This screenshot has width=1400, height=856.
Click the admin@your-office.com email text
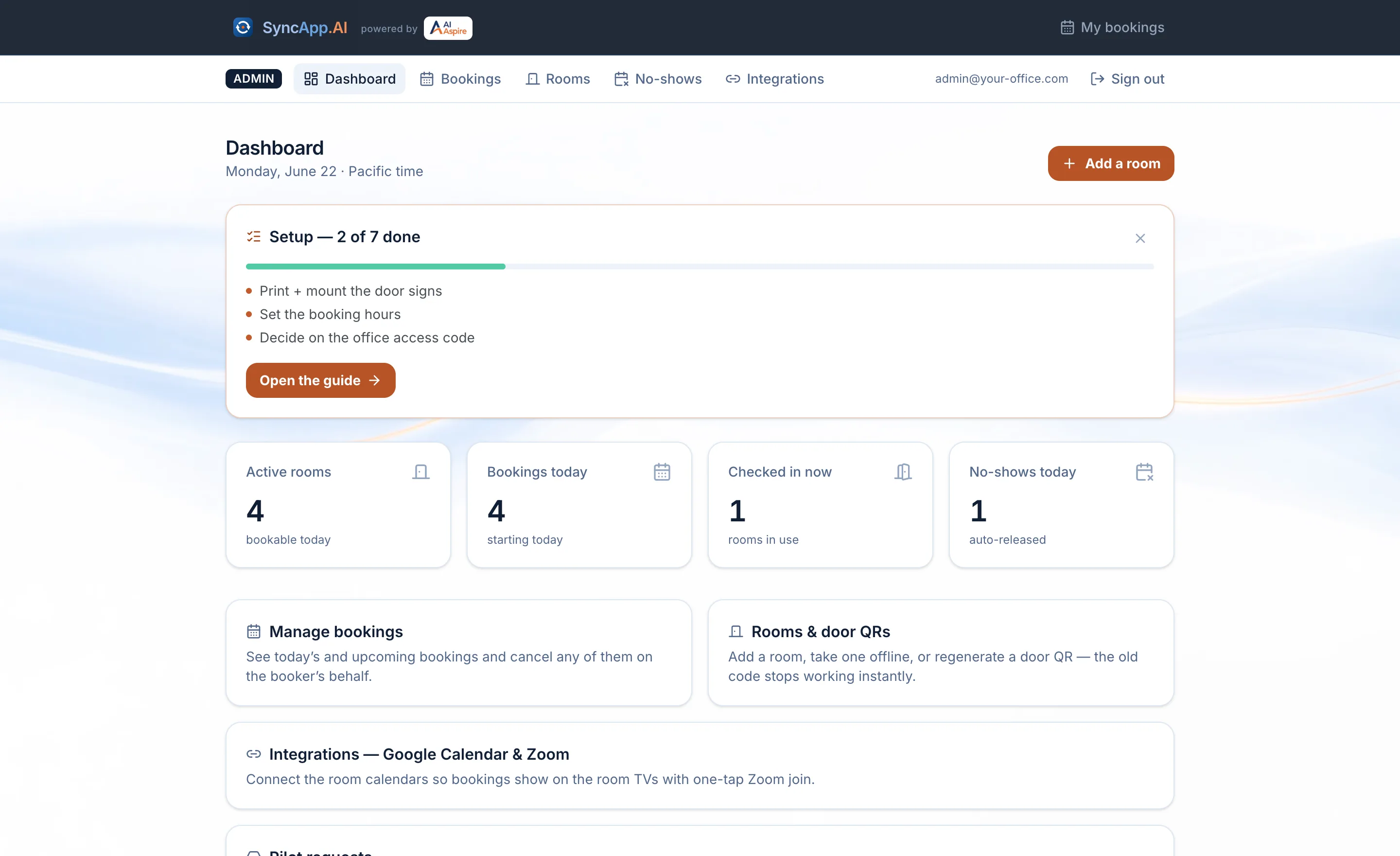click(1002, 78)
